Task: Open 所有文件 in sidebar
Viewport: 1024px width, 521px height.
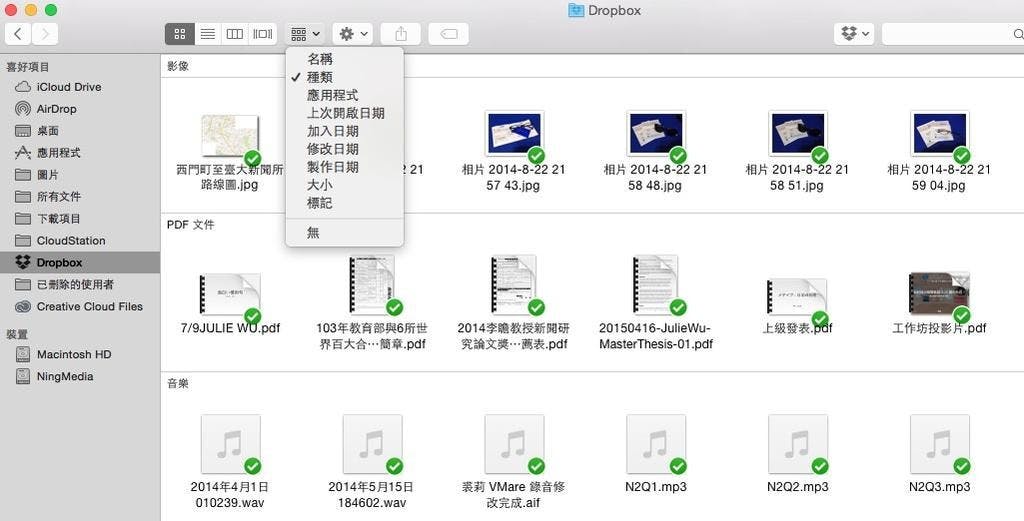Action: pos(80,197)
